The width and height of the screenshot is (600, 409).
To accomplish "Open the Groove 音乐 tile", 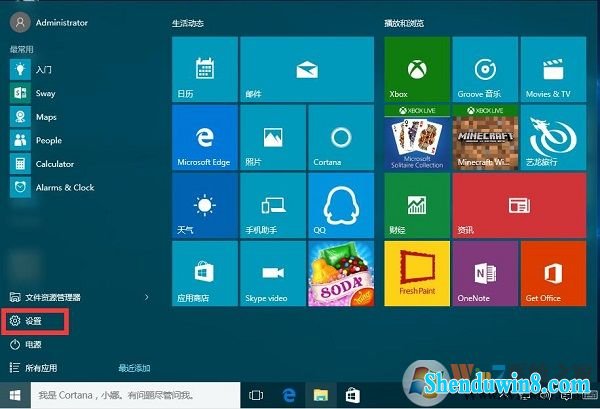I will (485, 69).
